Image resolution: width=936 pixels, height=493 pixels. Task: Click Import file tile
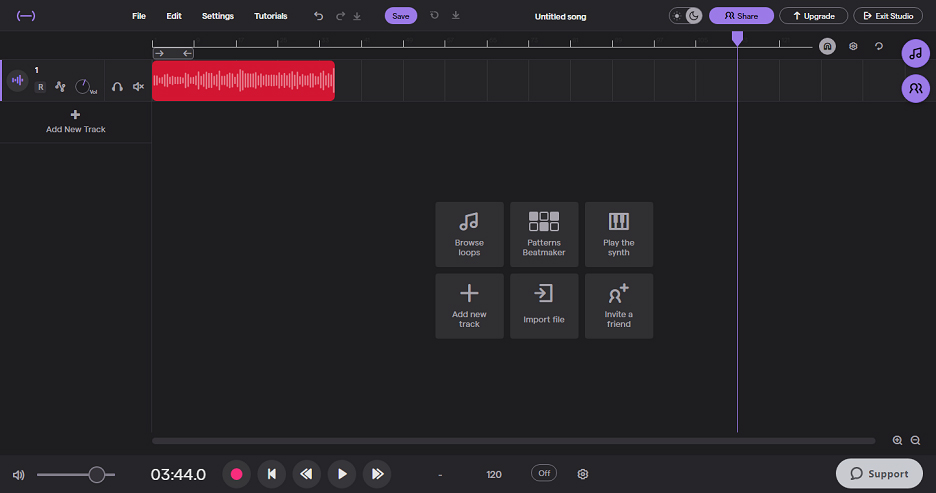click(544, 306)
